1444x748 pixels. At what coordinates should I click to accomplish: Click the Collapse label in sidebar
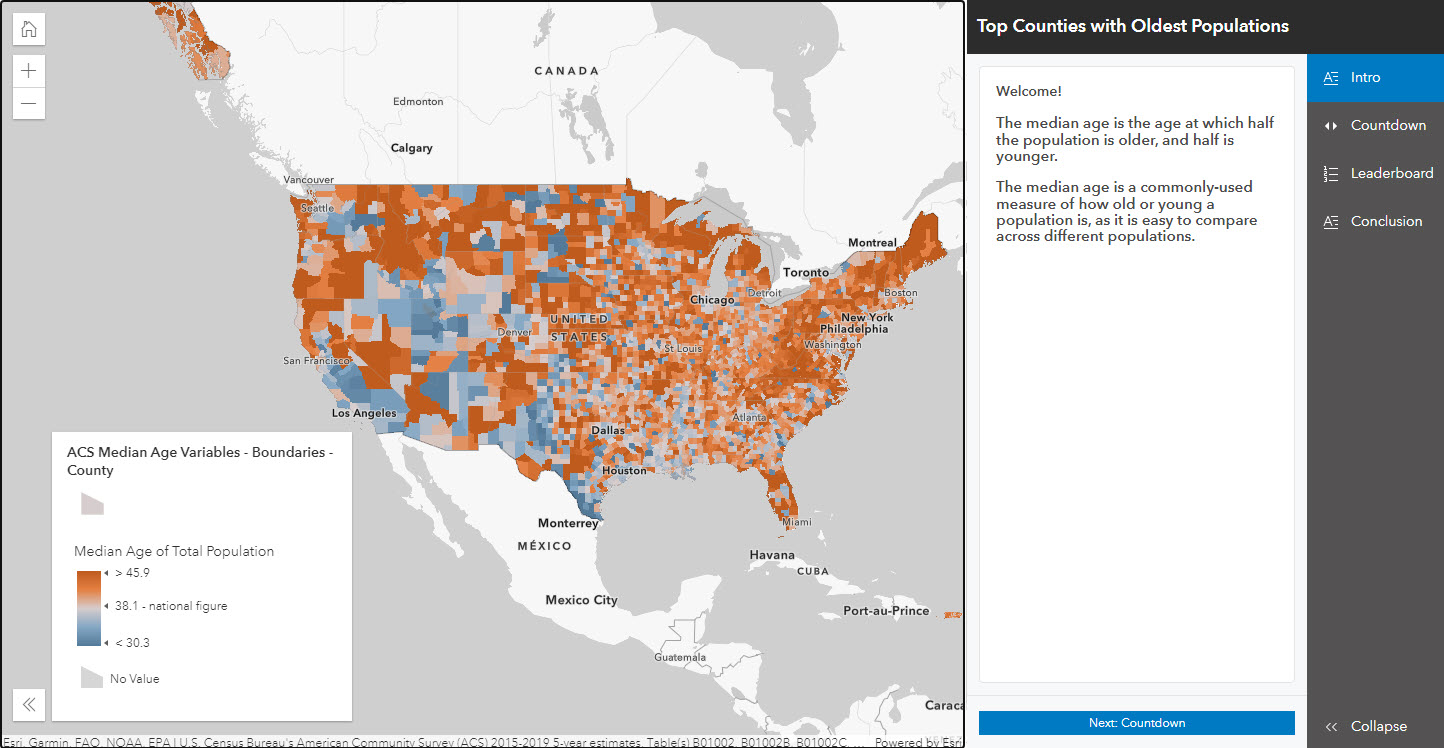click(1378, 727)
